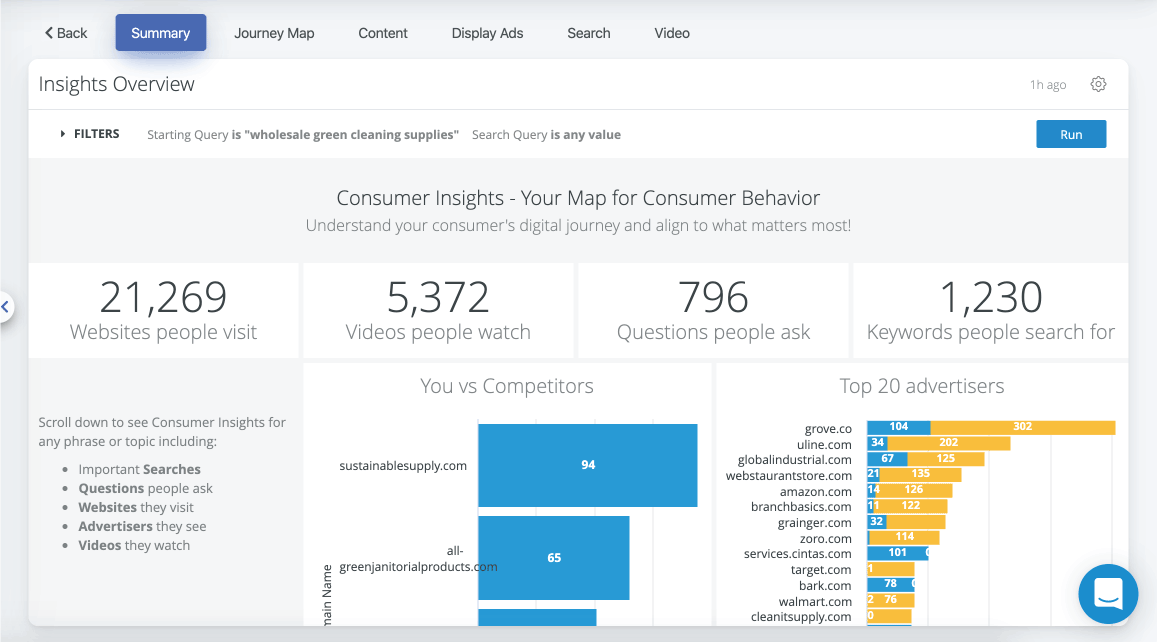
Task: Switch to the Video tab
Action: (x=671, y=33)
